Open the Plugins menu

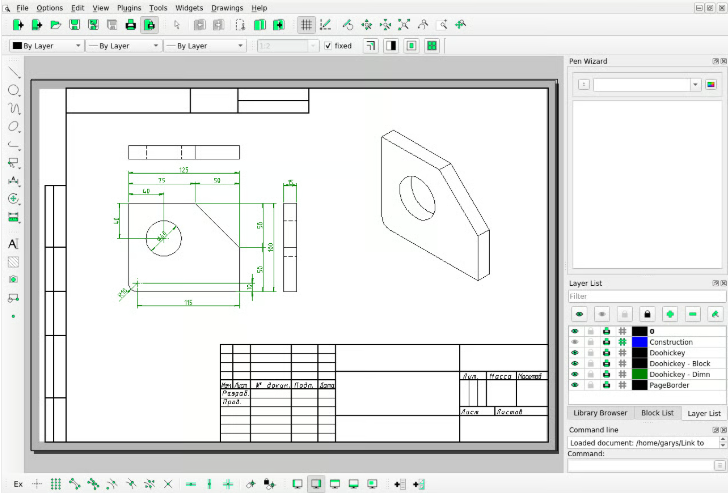[x=128, y=7]
